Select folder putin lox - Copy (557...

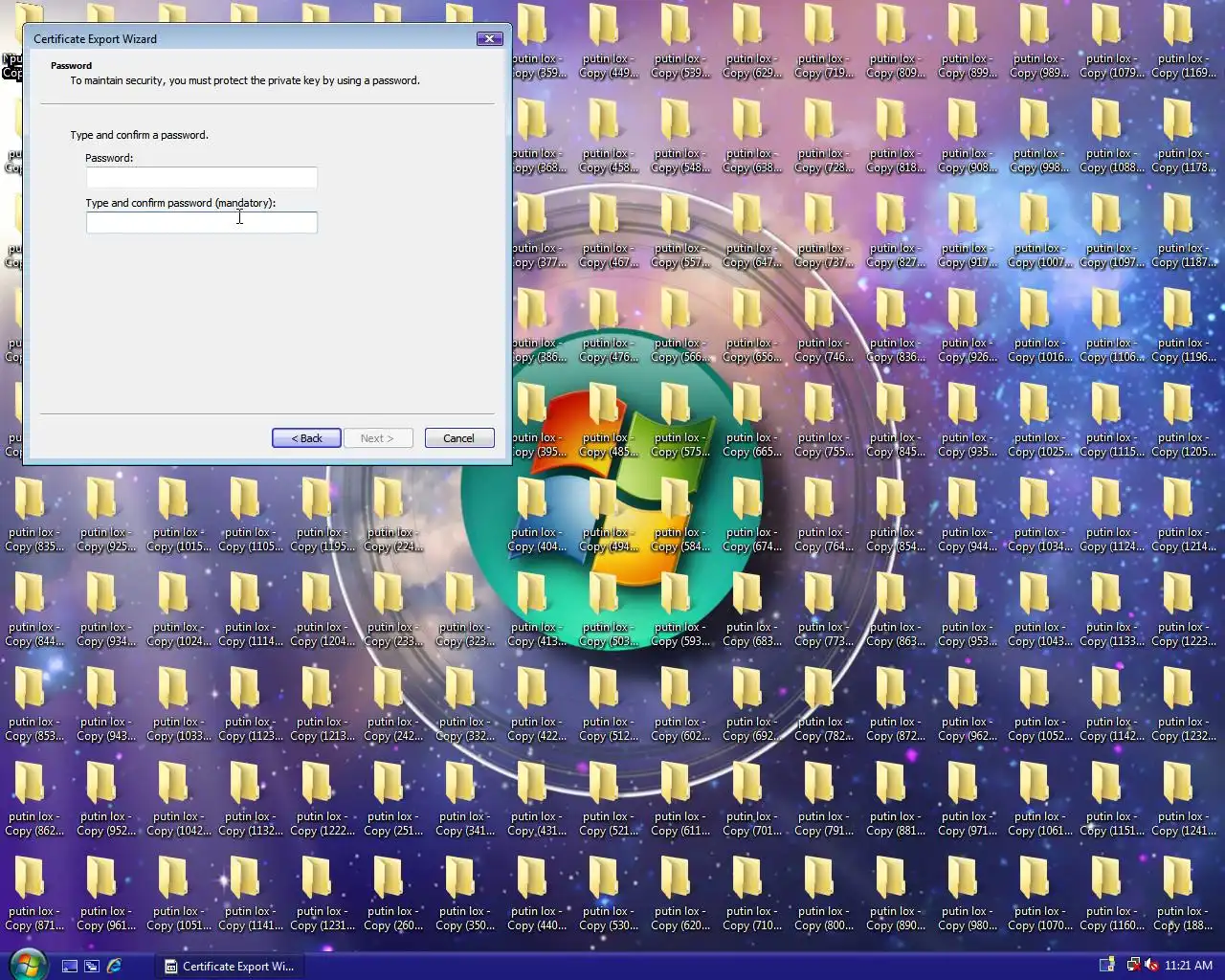pos(680,232)
